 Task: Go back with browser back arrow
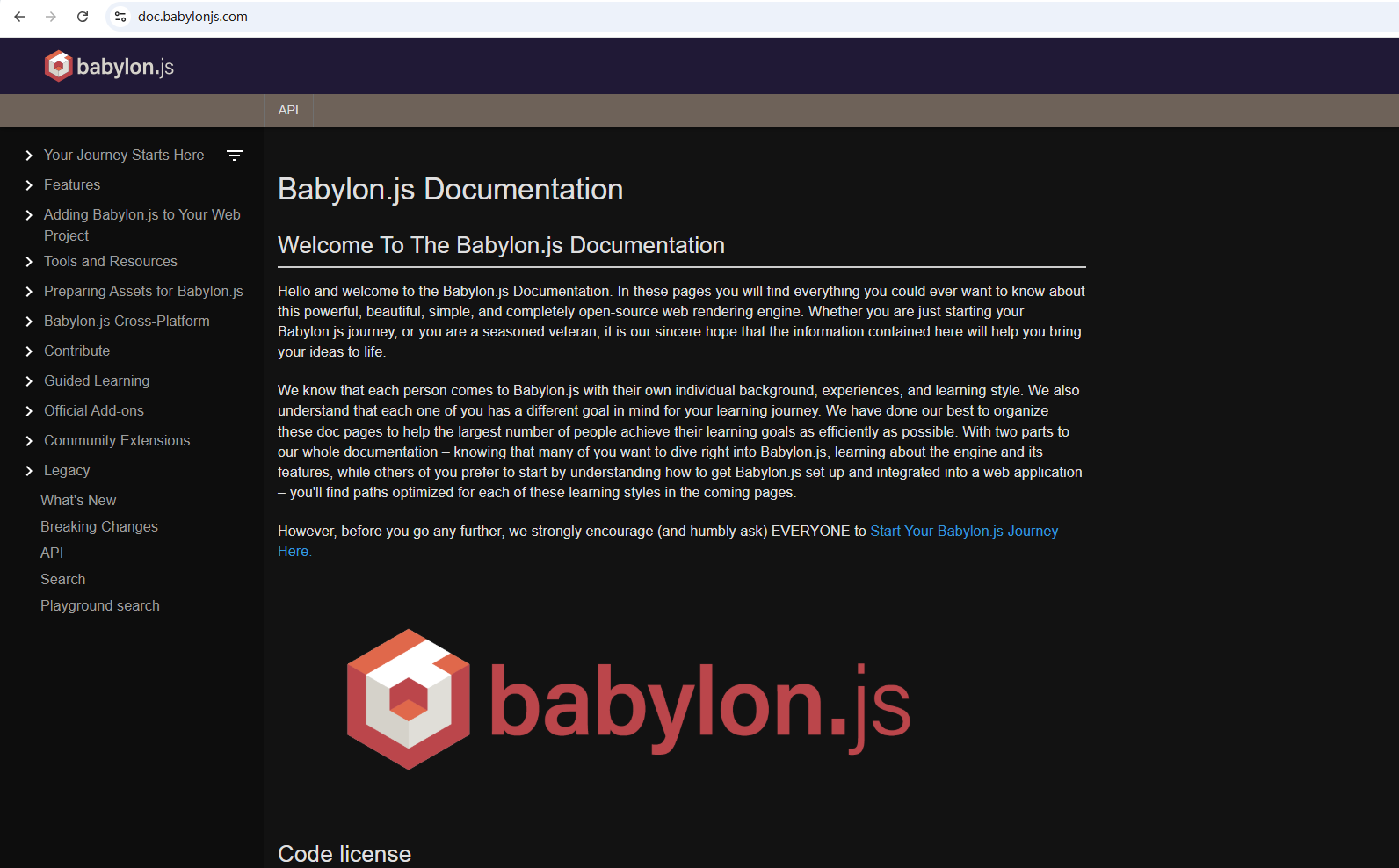tap(19, 17)
